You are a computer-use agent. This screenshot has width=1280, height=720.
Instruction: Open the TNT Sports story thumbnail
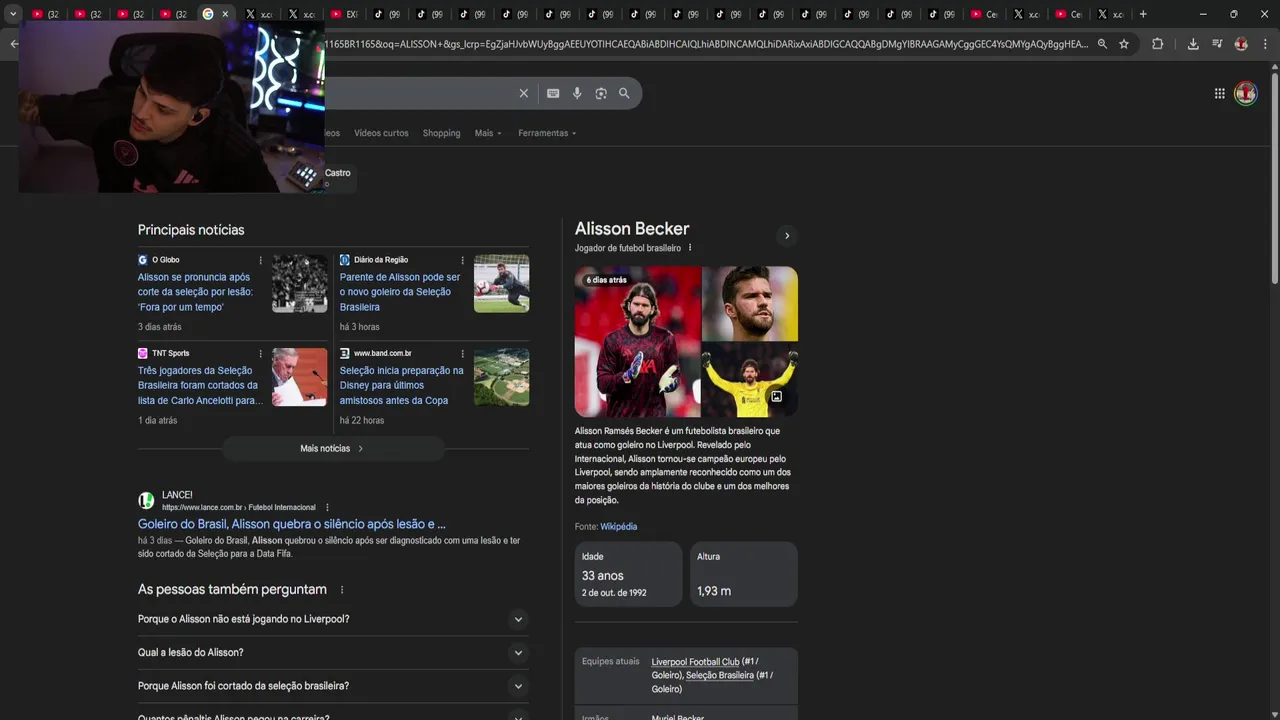tap(299, 377)
